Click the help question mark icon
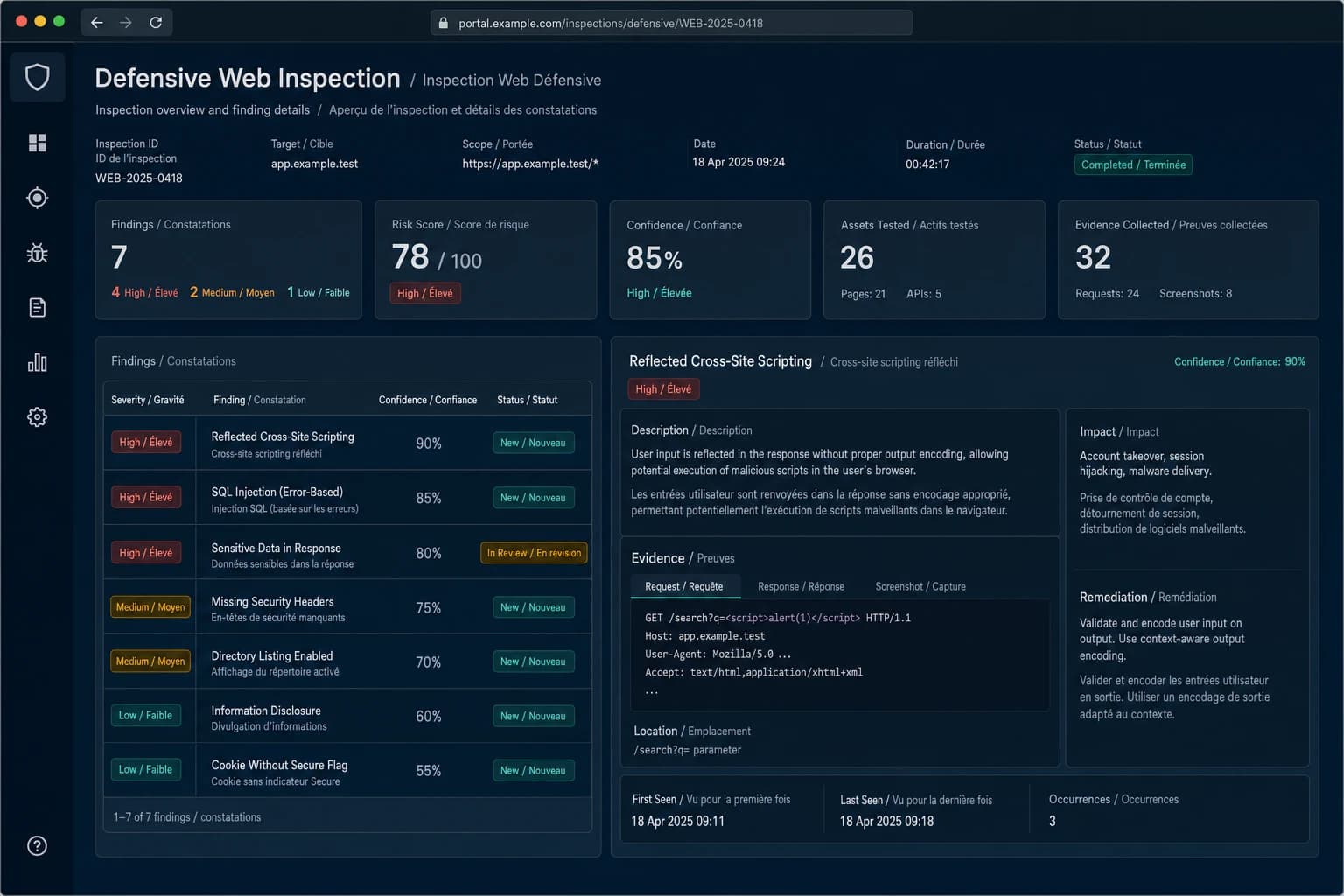The image size is (1344, 896). point(37,845)
